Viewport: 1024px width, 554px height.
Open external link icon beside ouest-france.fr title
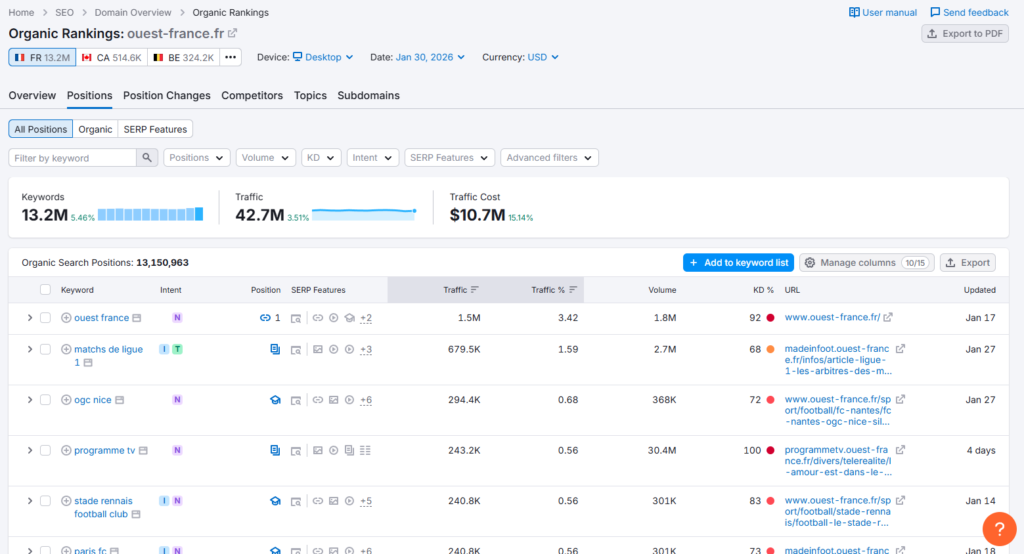point(232,33)
